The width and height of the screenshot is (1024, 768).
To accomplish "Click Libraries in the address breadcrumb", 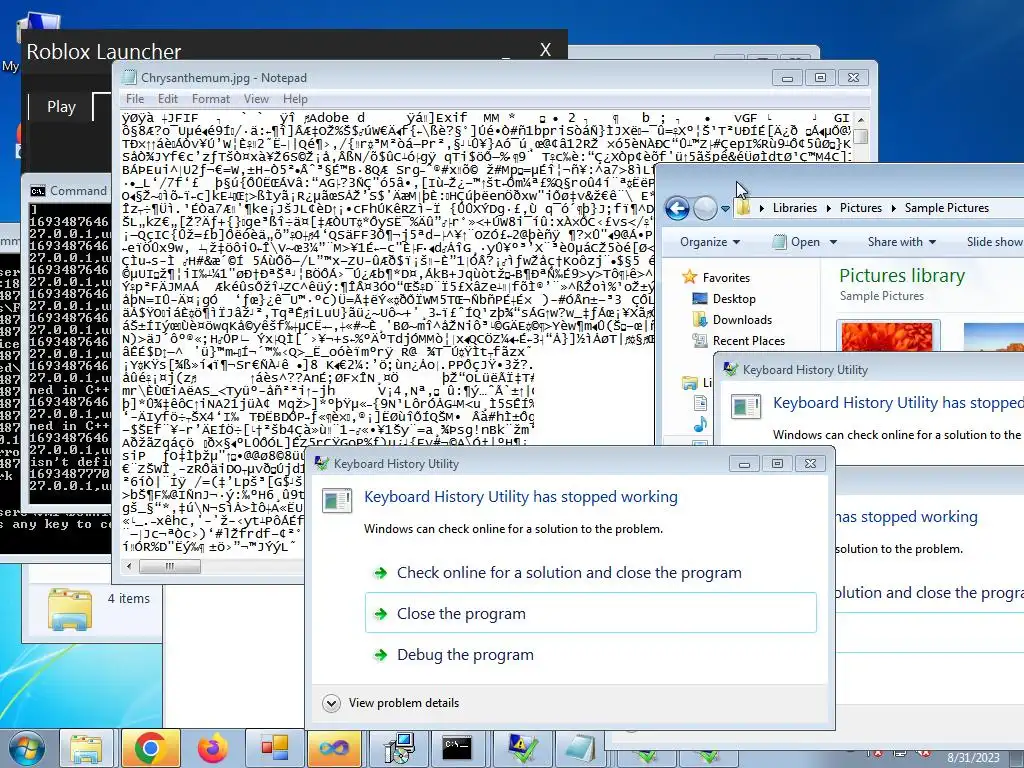I will coord(795,208).
